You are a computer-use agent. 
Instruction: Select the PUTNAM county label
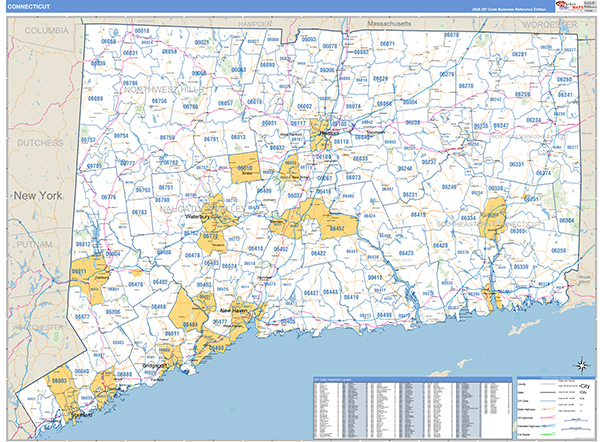pyautogui.click(x=34, y=244)
